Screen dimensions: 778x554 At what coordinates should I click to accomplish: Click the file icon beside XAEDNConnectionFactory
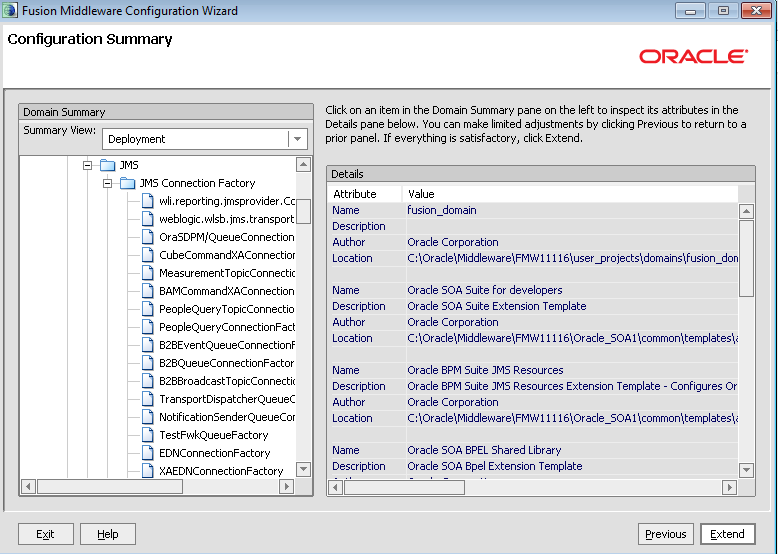[147, 471]
